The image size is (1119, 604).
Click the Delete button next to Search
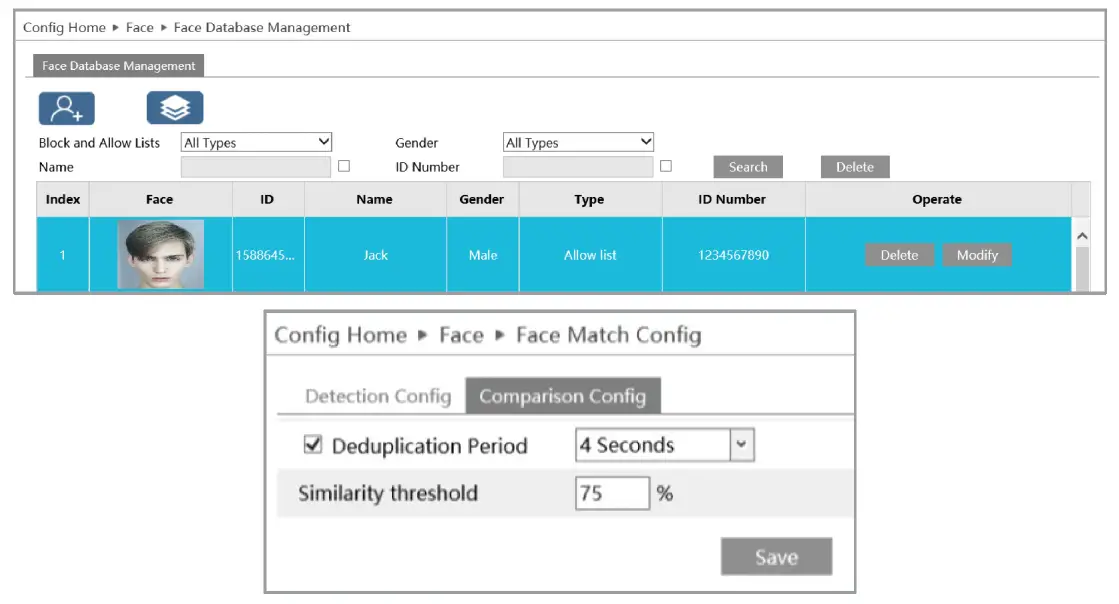[855, 167]
